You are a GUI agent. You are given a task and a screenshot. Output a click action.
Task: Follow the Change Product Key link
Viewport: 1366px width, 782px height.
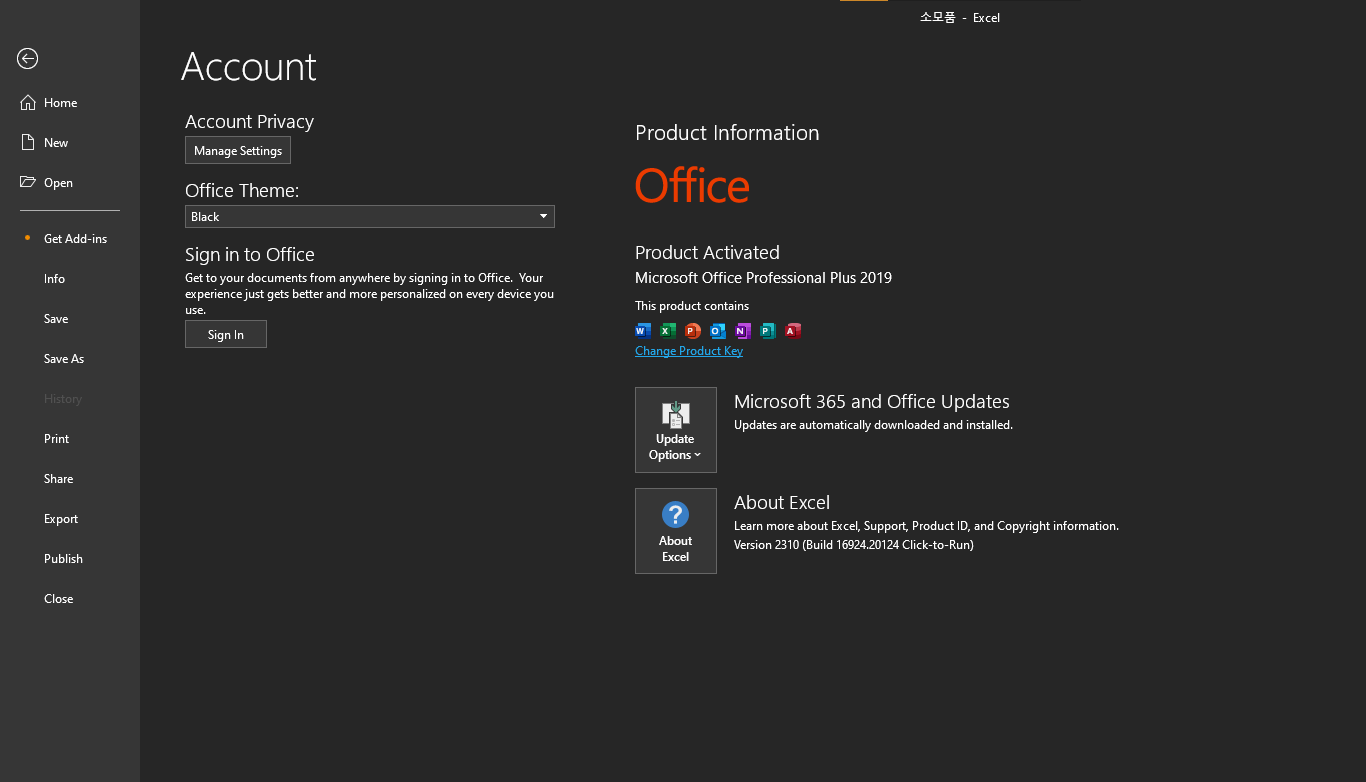tap(689, 351)
